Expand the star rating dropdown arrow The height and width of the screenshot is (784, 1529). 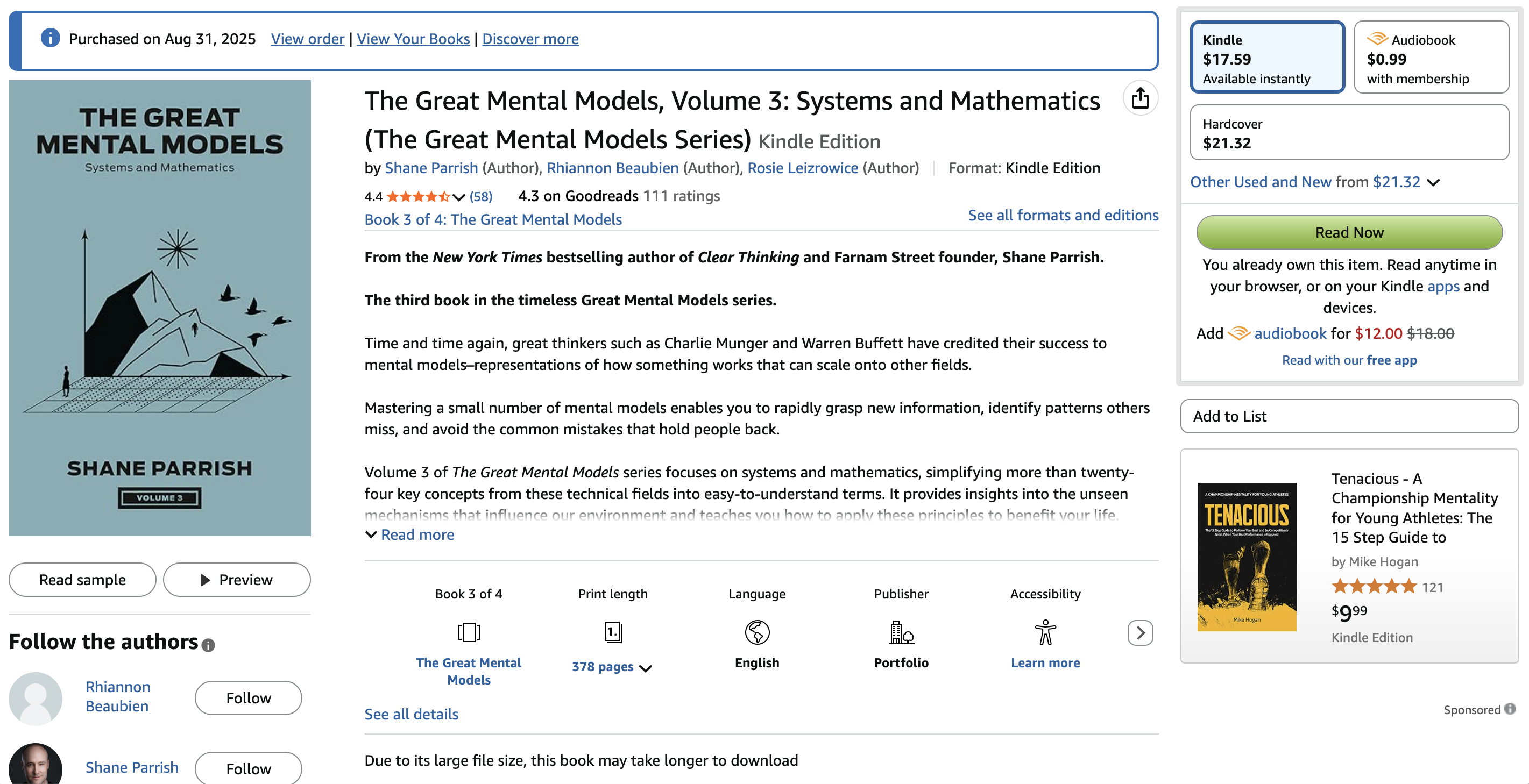[x=458, y=197]
